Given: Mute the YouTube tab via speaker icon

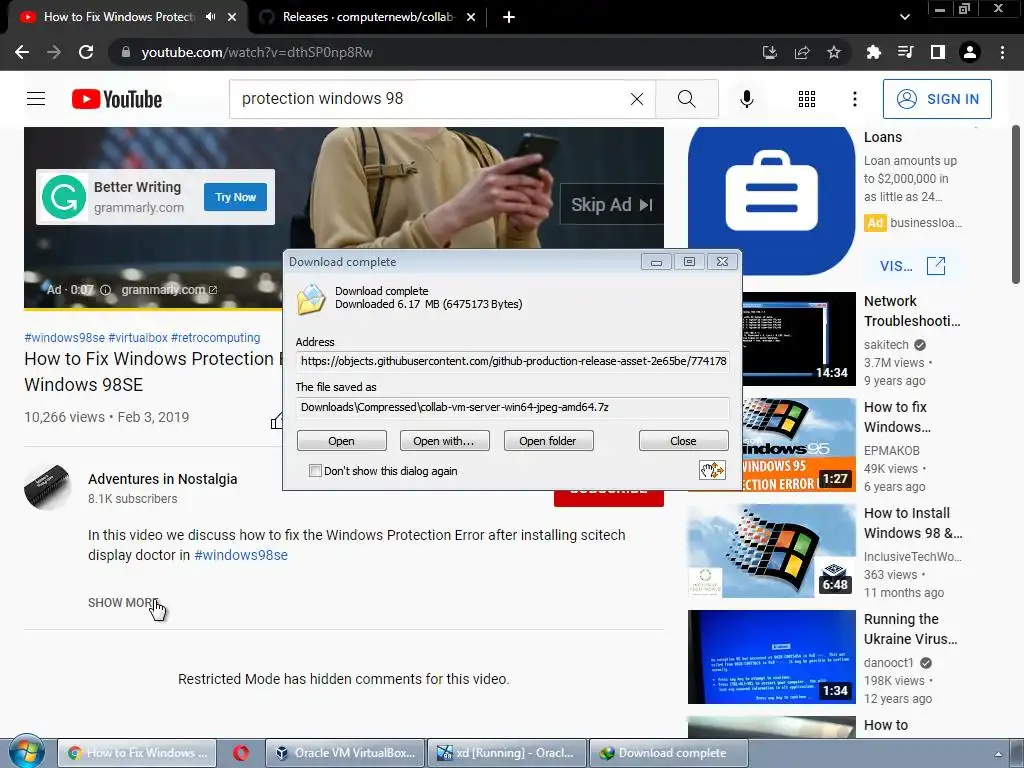Looking at the screenshot, I should pos(210,17).
